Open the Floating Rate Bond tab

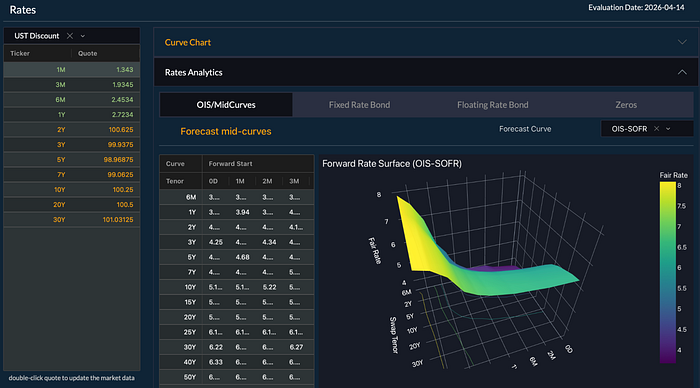492,105
